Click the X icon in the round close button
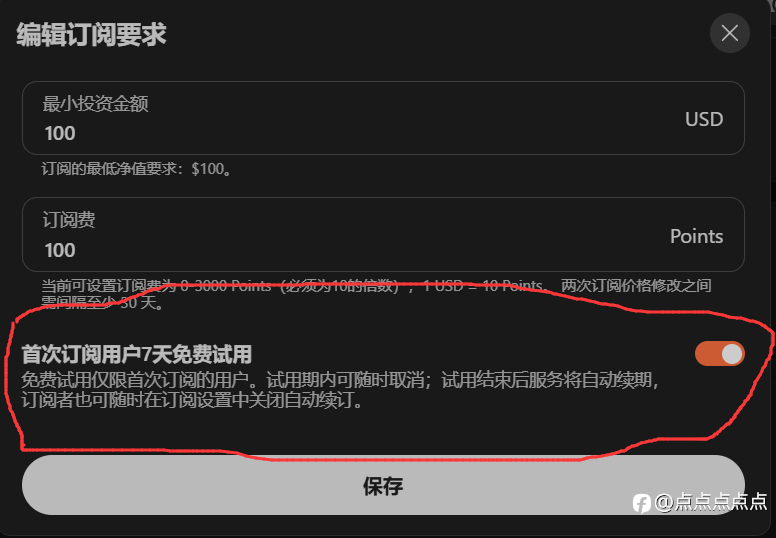The width and height of the screenshot is (776, 538). pyautogui.click(x=729, y=34)
